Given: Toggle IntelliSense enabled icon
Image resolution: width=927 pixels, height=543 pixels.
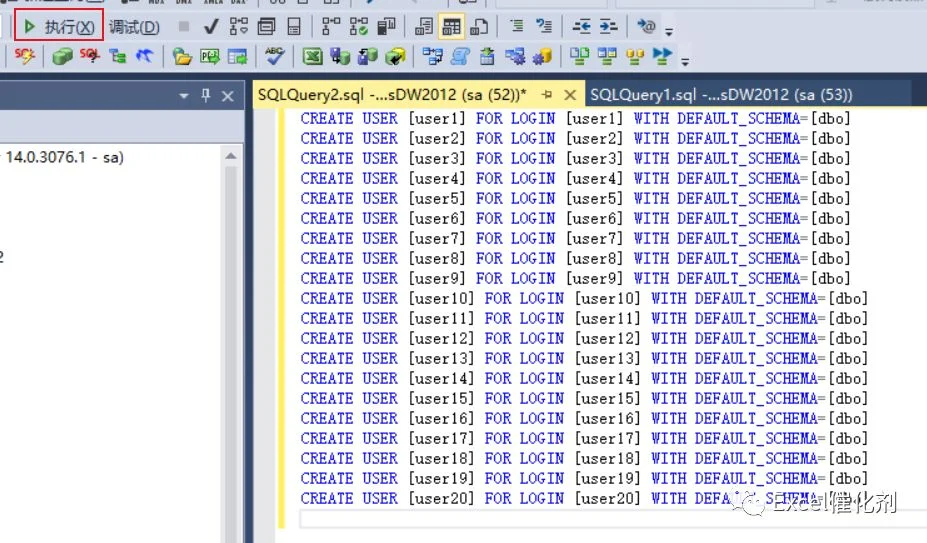Looking at the screenshot, I should point(294,27).
